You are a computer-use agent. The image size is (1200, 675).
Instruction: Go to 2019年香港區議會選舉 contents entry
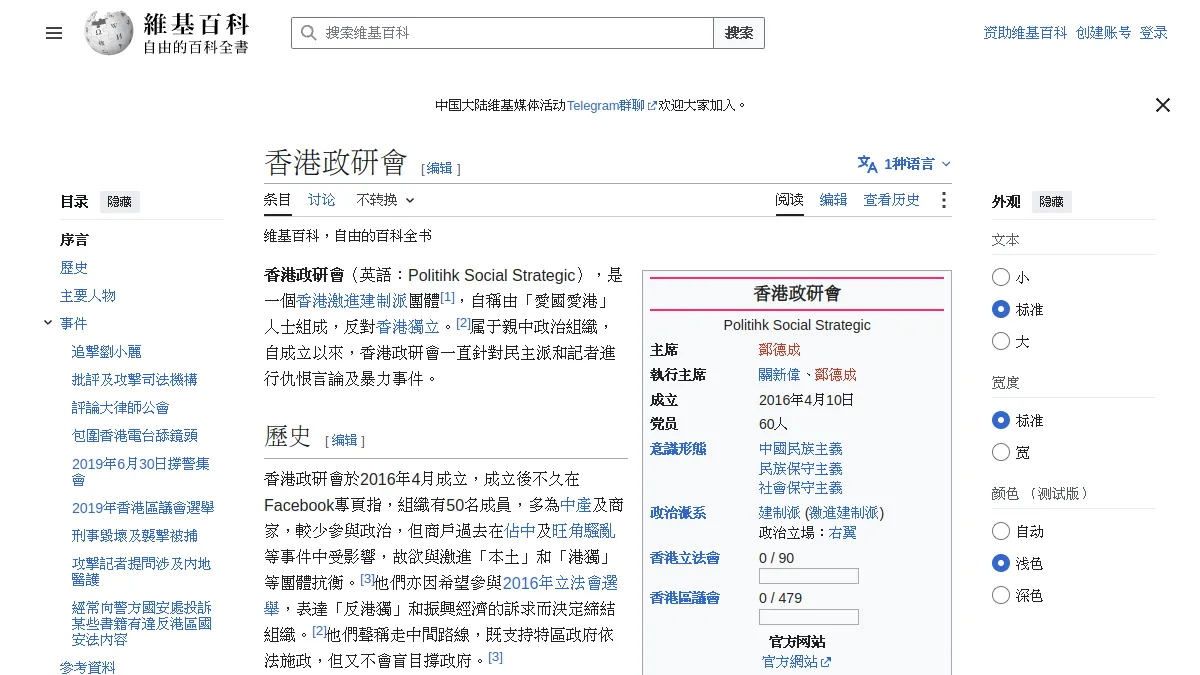[143, 508]
